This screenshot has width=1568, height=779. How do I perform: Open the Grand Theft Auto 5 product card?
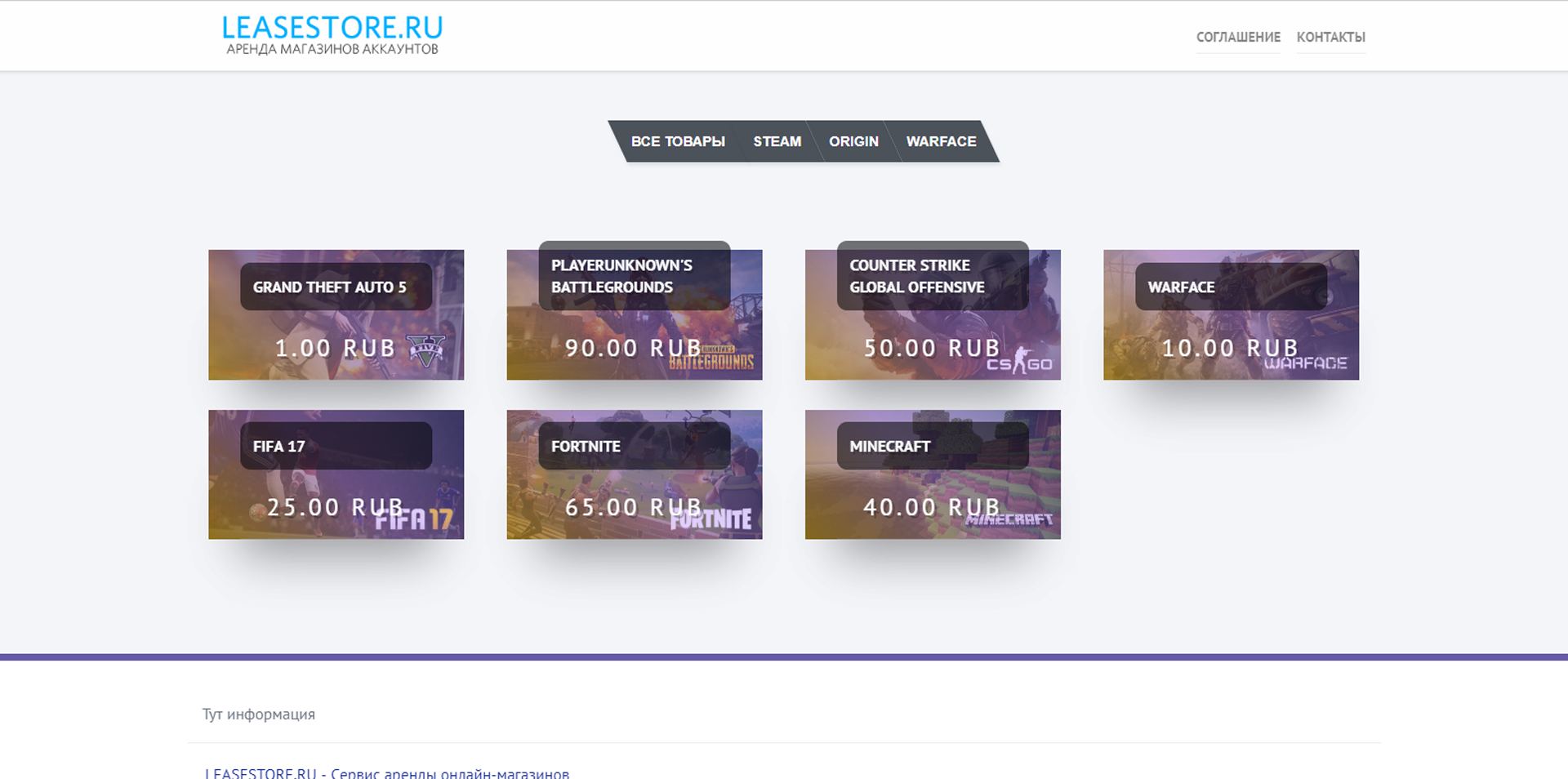(336, 314)
